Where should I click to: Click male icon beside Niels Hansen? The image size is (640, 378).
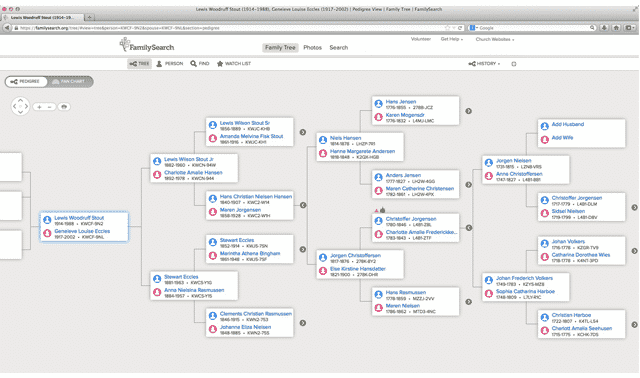click(323, 140)
